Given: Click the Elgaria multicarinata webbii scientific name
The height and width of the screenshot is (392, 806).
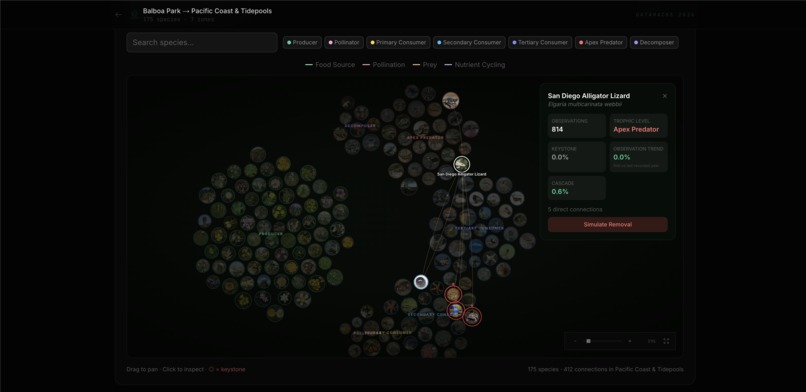Looking at the screenshot, I should (584, 104).
